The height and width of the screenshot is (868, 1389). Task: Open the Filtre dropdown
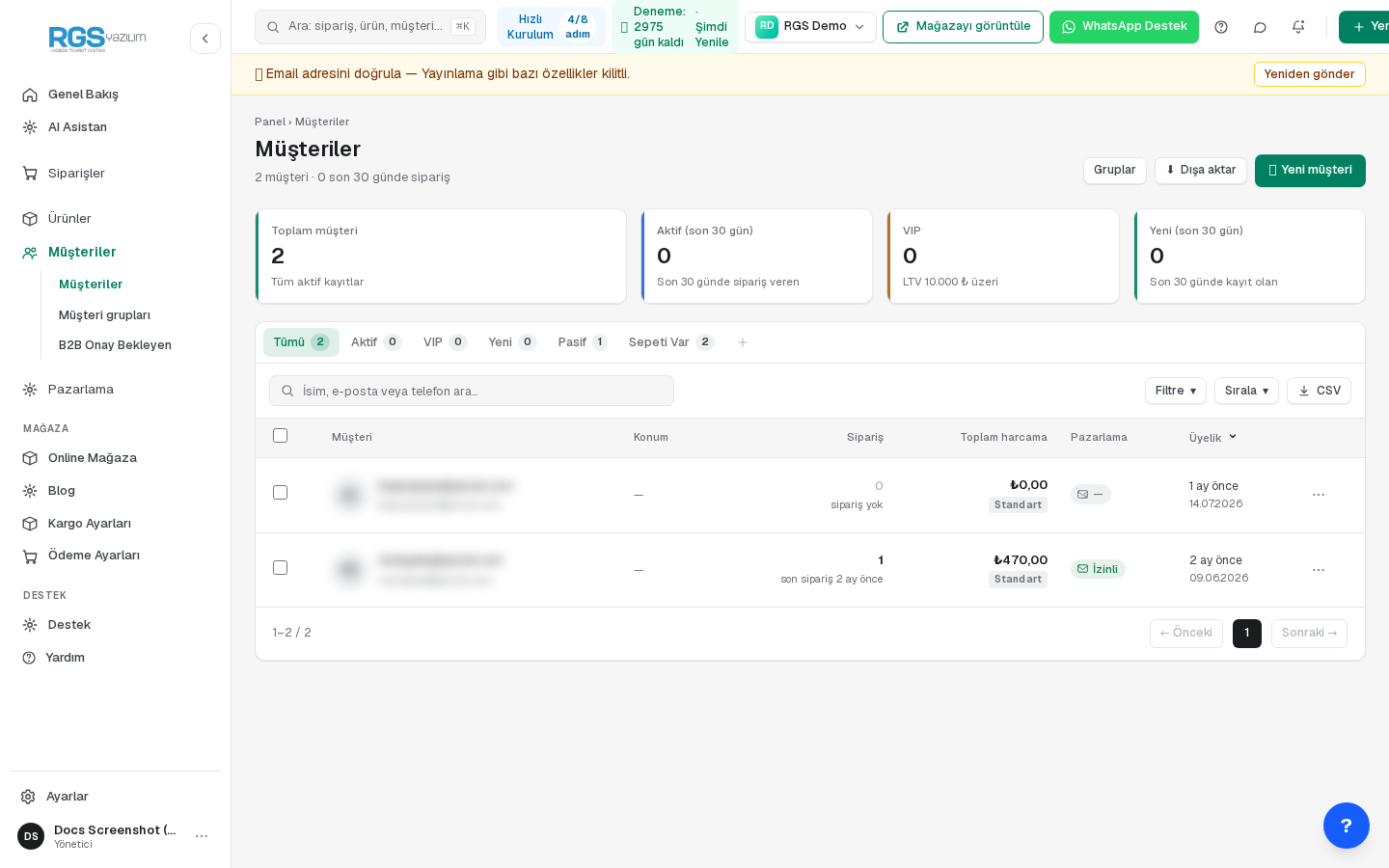coord(1175,391)
